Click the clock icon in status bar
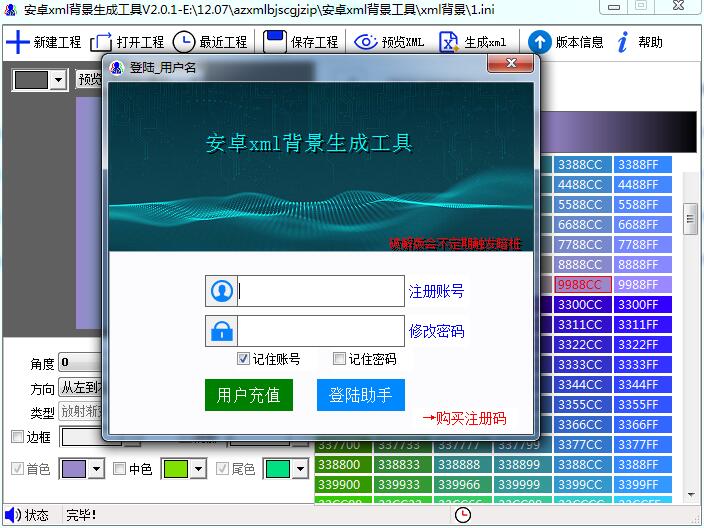Image resolution: width=704 pixels, height=528 pixels. (x=463, y=515)
